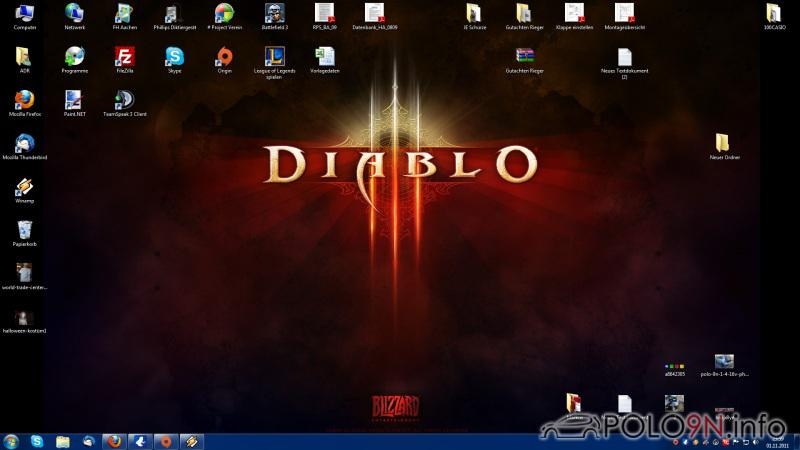800x450 pixels.
Task: Launch Origin from the desktop shortcut
Action: point(224,60)
